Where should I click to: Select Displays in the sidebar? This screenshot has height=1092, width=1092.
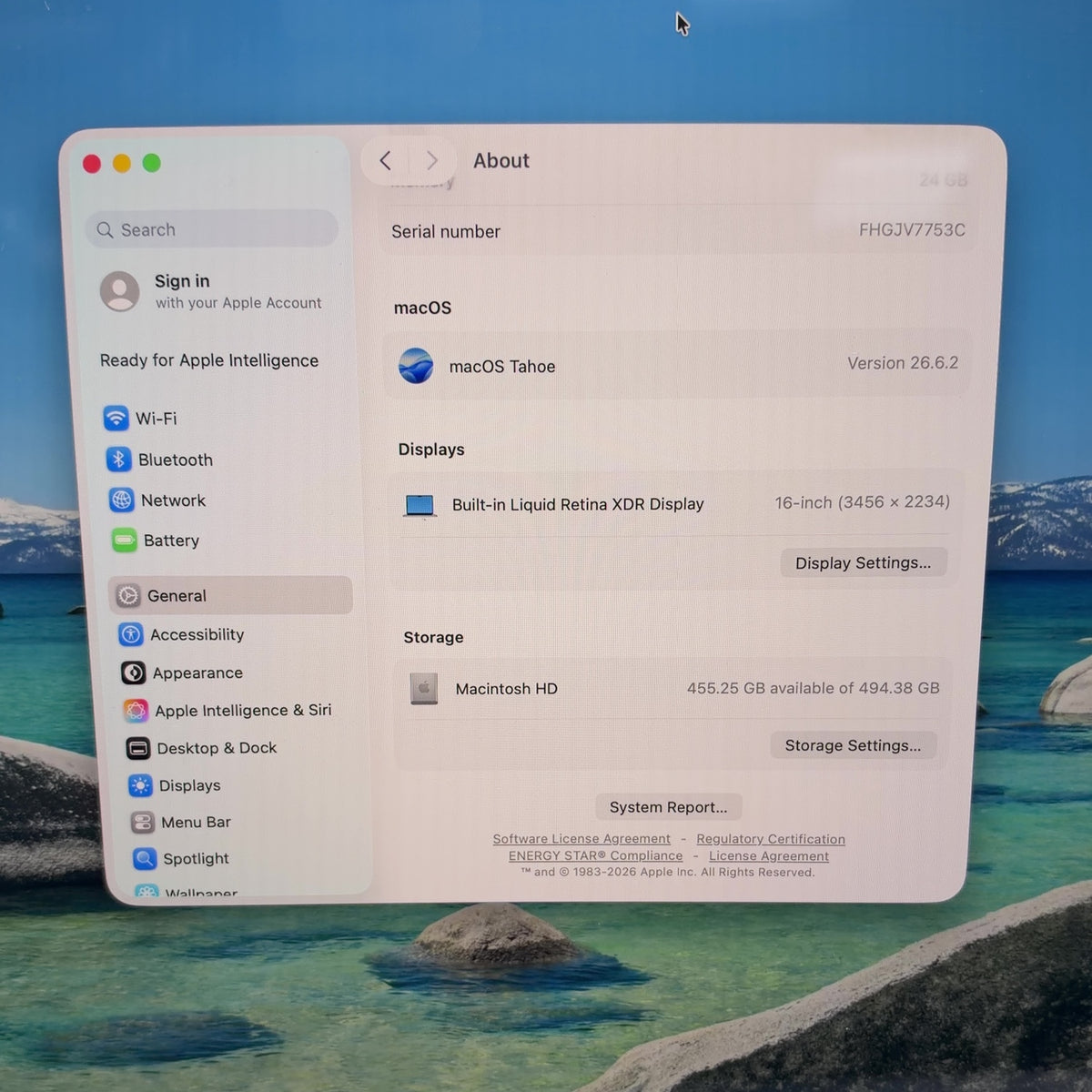[175, 785]
